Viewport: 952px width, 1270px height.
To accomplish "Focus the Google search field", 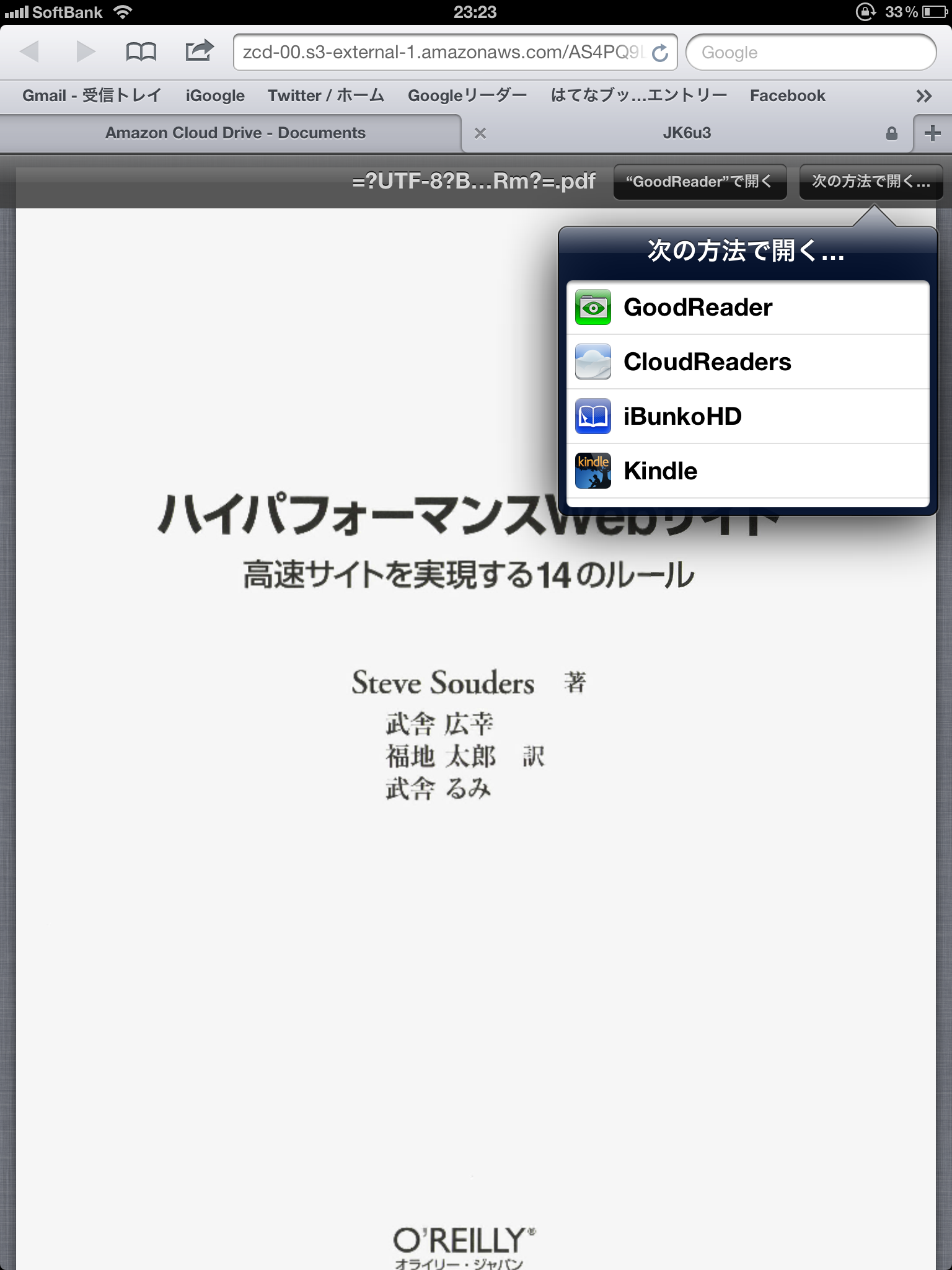I will point(811,52).
